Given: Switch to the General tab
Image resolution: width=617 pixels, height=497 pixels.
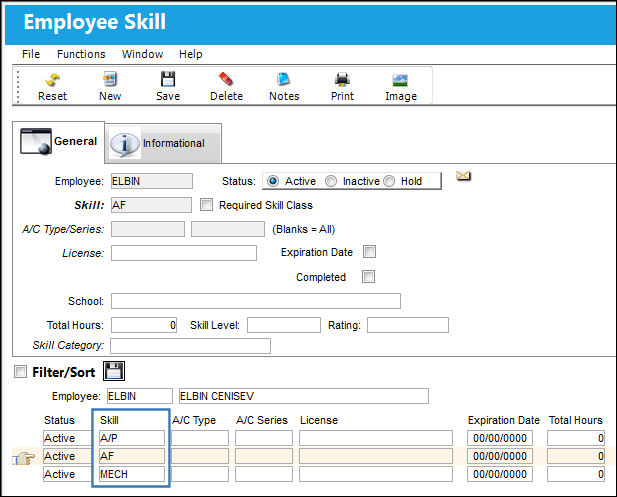Looking at the screenshot, I should (x=59, y=142).
